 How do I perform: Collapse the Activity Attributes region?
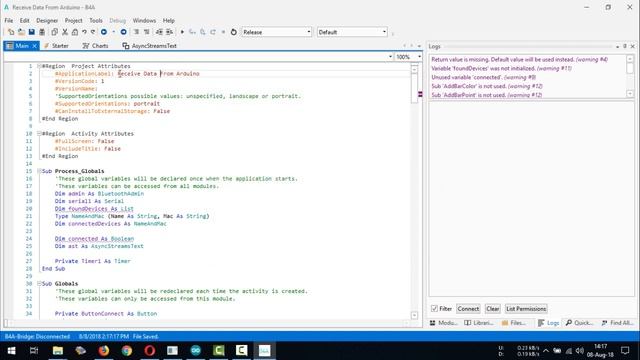(39, 133)
